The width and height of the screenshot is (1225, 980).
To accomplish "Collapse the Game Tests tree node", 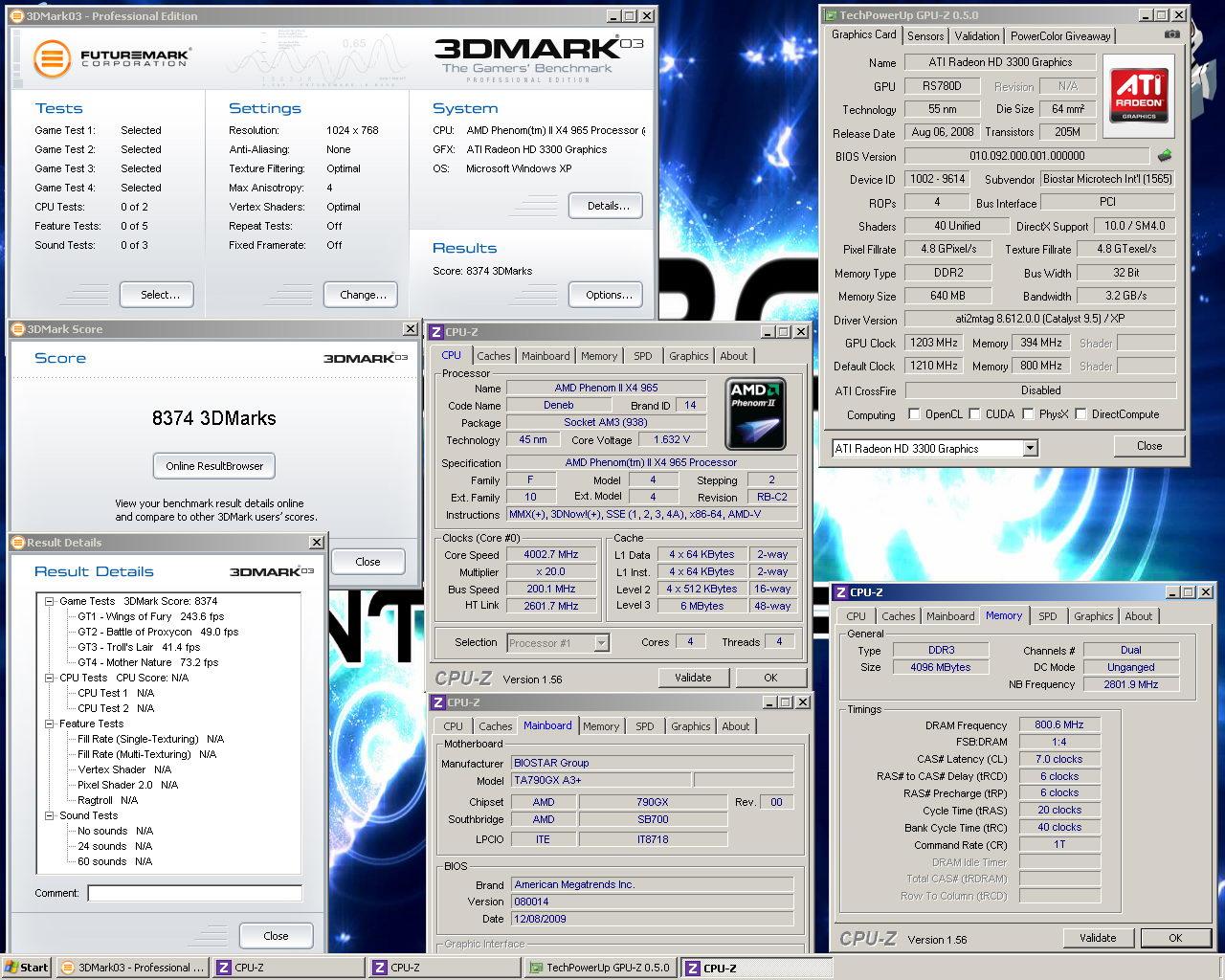I will click(50, 601).
